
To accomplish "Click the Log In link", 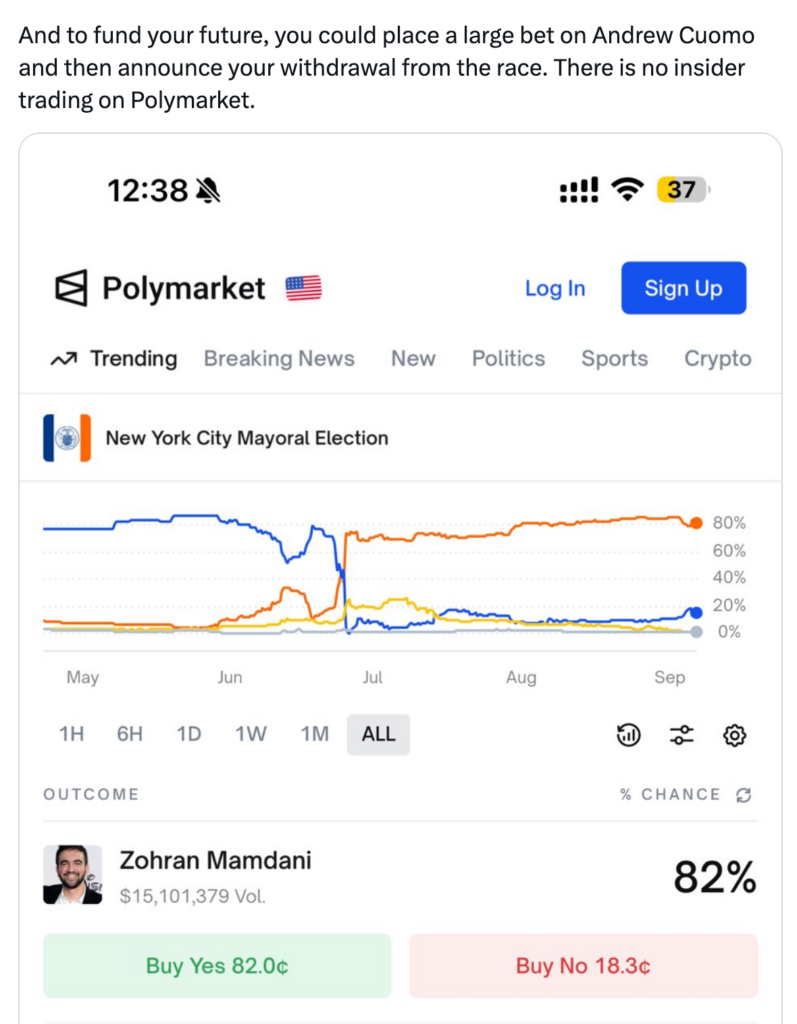I will coord(555,288).
